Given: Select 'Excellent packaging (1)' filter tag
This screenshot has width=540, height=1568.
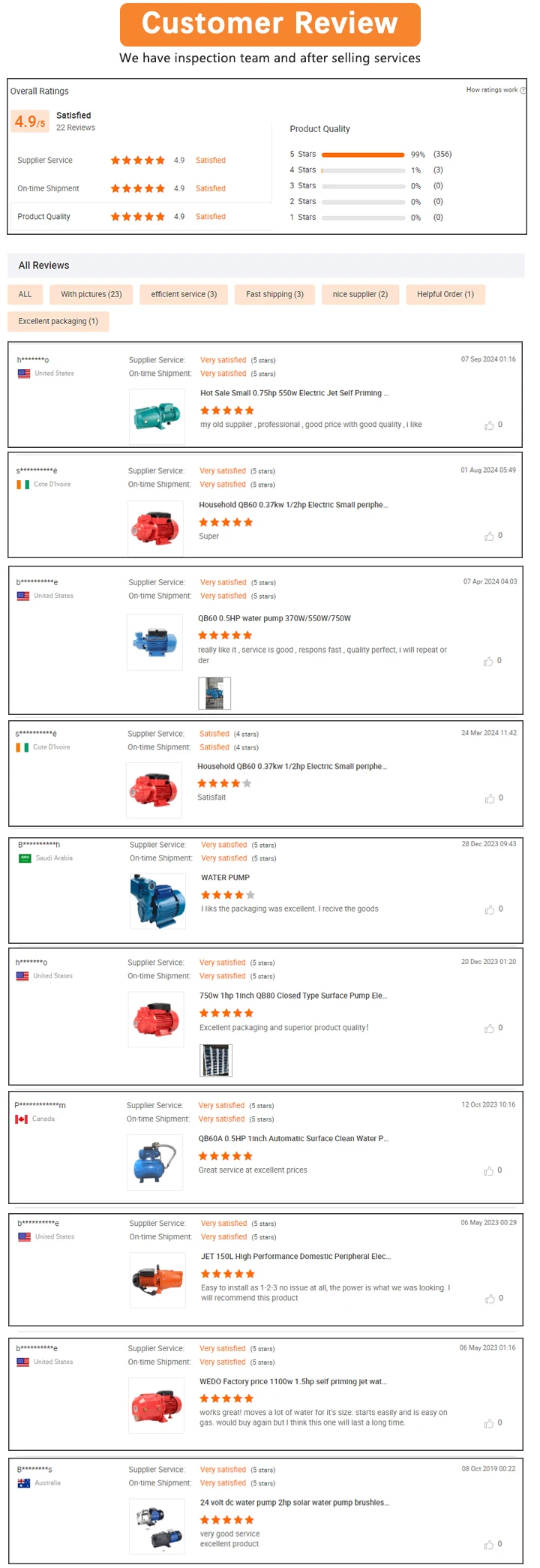Looking at the screenshot, I should (x=58, y=321).
